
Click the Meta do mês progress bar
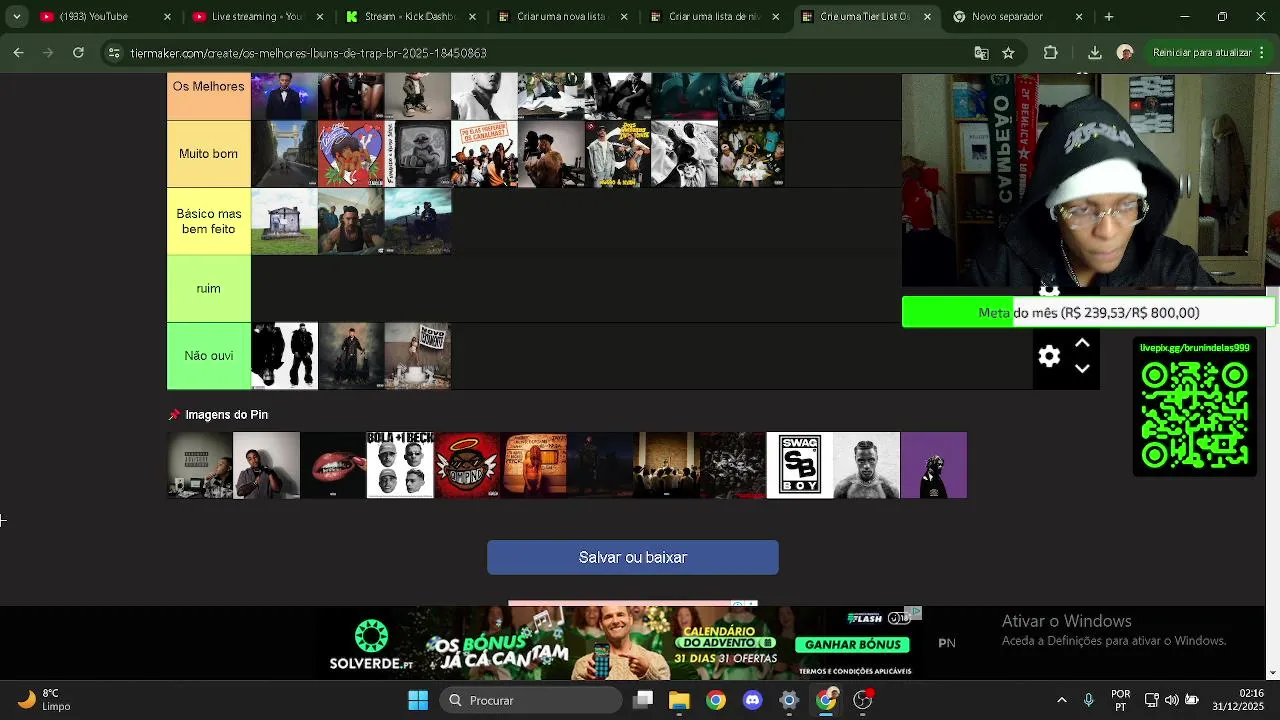[x=1088, y=312]
